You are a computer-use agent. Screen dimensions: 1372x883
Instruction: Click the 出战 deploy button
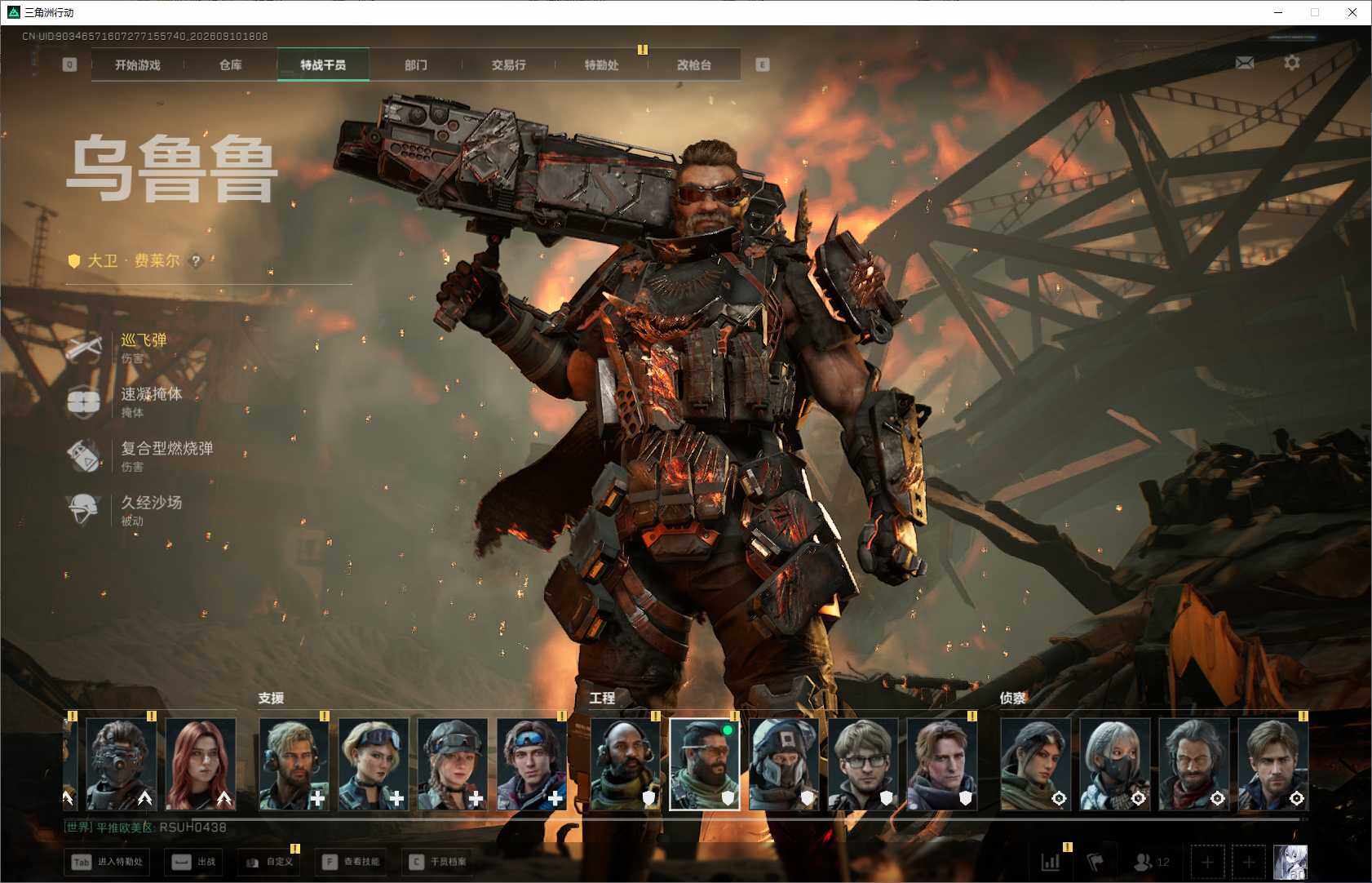tap(194, 862)
